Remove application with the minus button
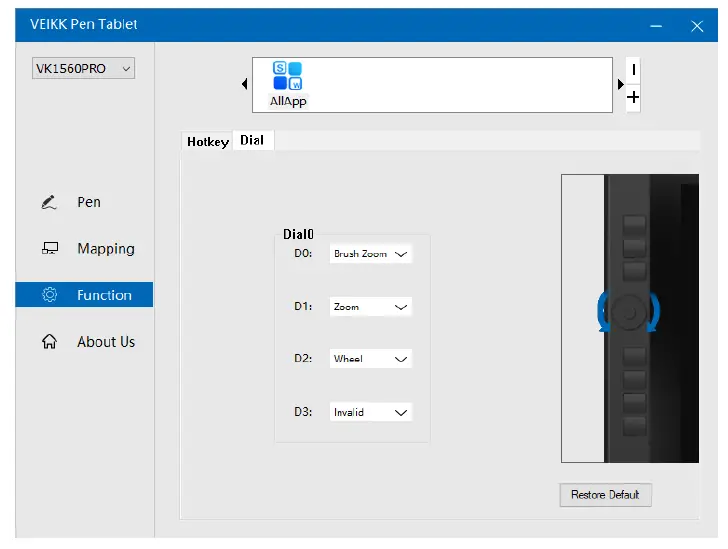The width and height of the screenshot is (728, 549). click(633, 70)
